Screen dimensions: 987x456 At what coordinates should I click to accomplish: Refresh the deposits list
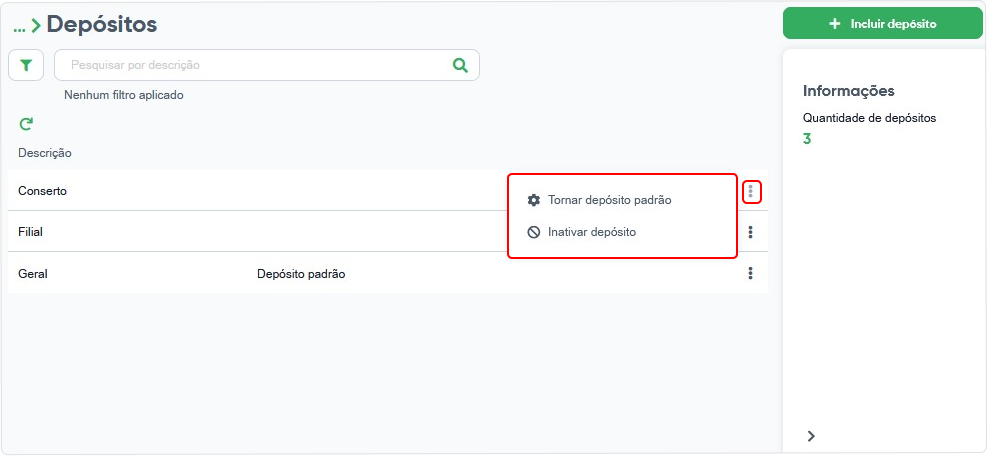pyautogui.click(x=26, y=124)
